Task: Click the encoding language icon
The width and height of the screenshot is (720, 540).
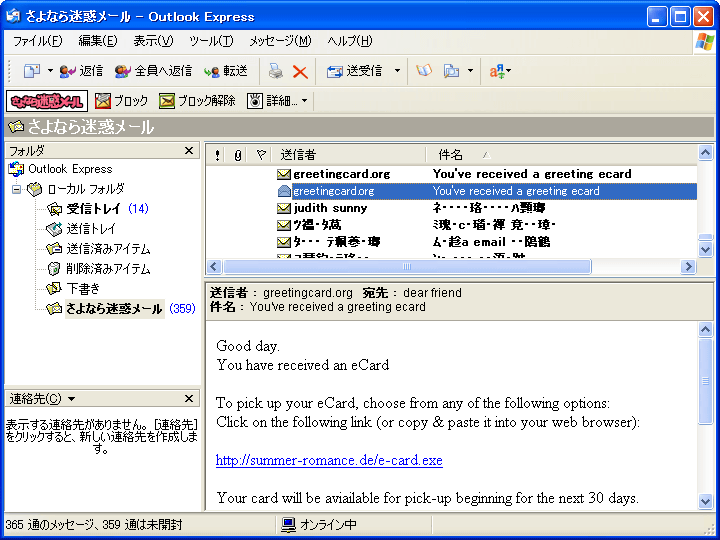Action: click(500, 71)
